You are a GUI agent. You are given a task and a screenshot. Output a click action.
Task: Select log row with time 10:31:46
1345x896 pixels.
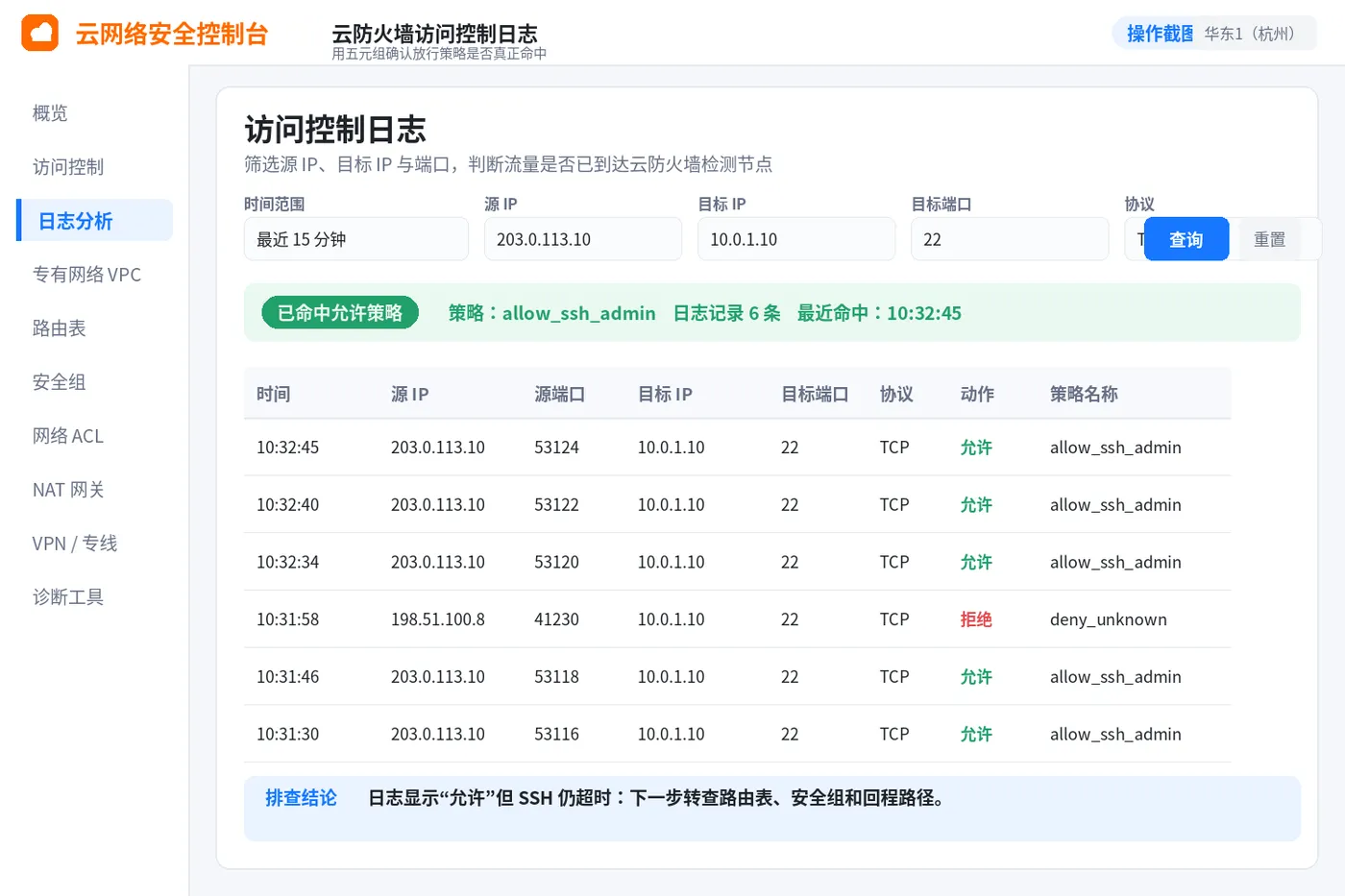click(x=738, y=677)
